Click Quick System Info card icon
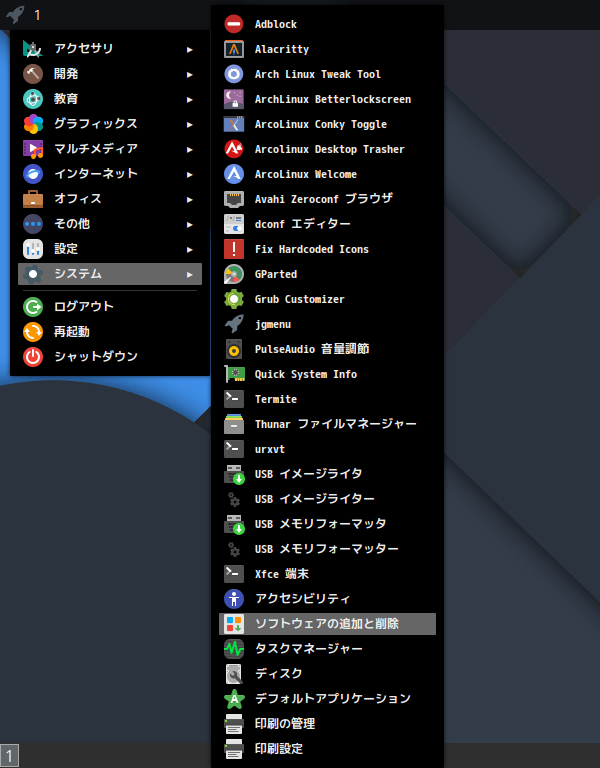 (x=234, y=374)
